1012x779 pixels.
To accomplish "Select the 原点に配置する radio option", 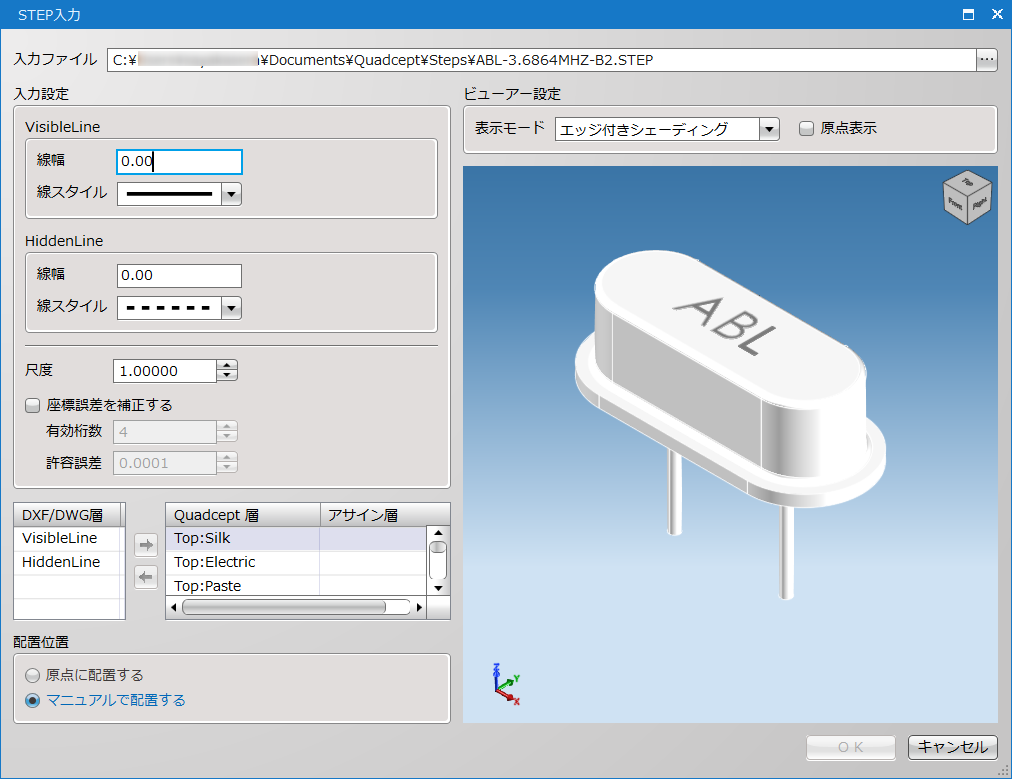I will (33, 676).
